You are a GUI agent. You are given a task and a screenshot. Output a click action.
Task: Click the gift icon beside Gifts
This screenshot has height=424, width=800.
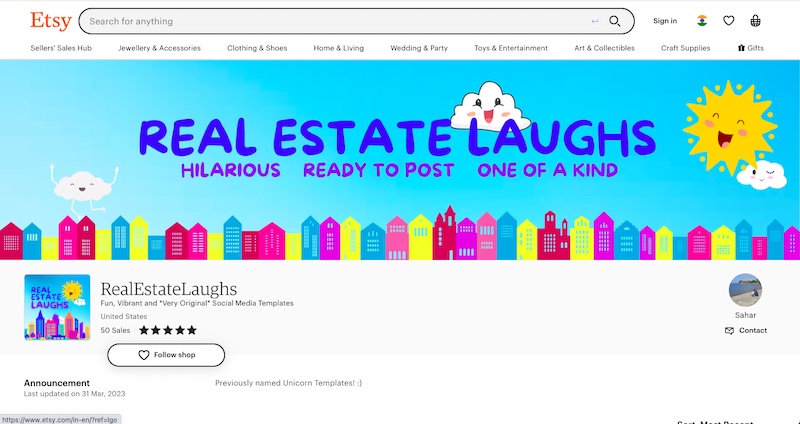pos(741,48)
